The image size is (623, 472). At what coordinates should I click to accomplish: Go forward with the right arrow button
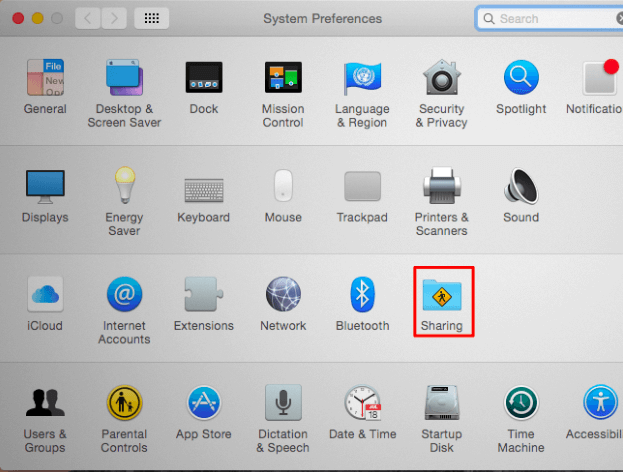click(x=114, y=18)
